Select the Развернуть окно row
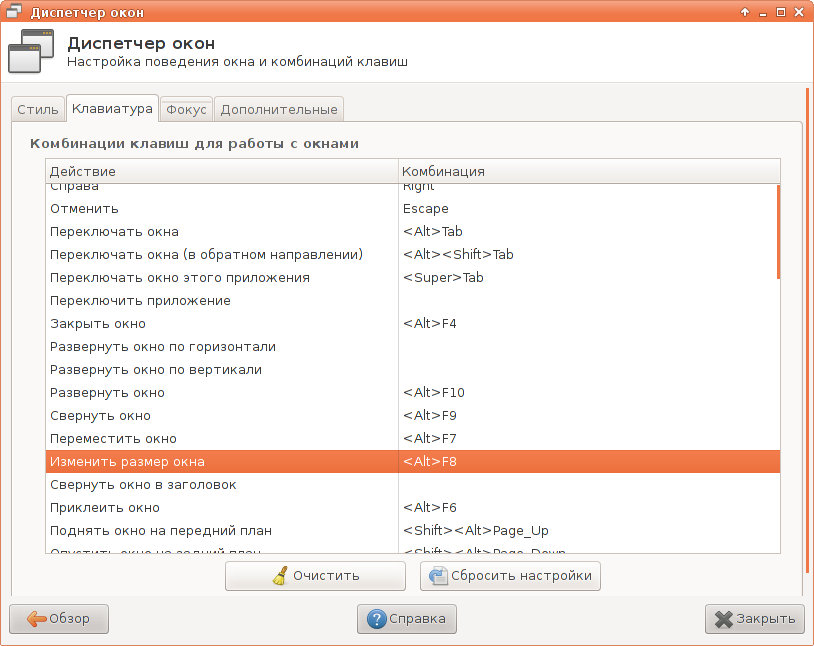 coord(413,393)
